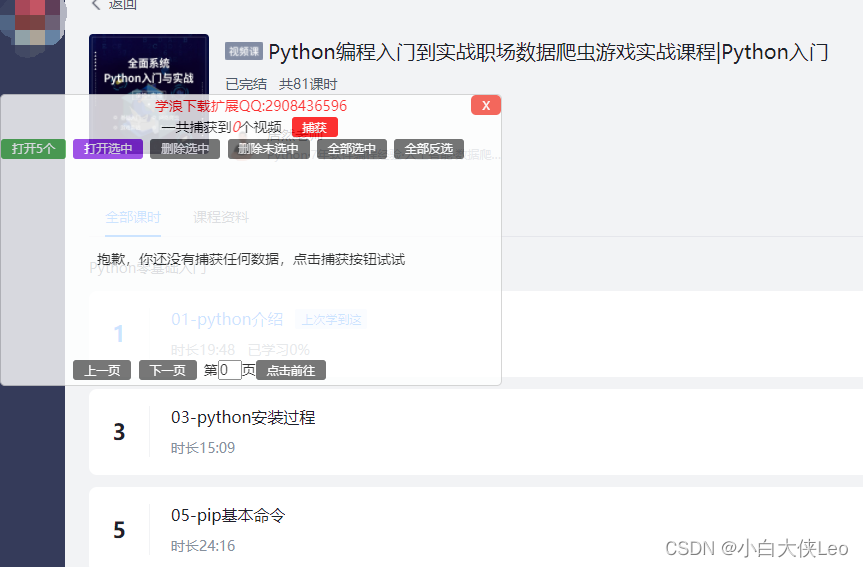863x567 pixels.
Task: Click the 删除未选中 button
Action: [x=269, y=149]
